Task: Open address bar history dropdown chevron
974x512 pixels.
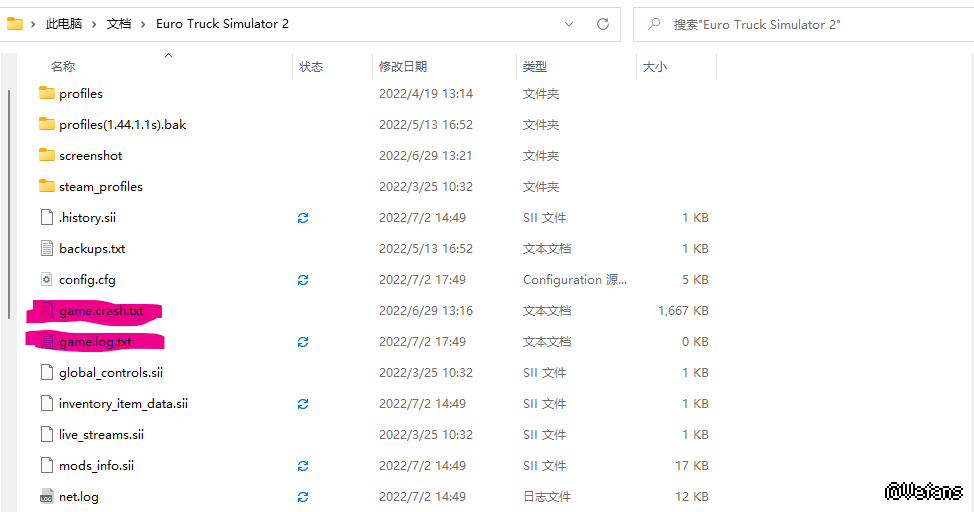Action: coord(569,24)
